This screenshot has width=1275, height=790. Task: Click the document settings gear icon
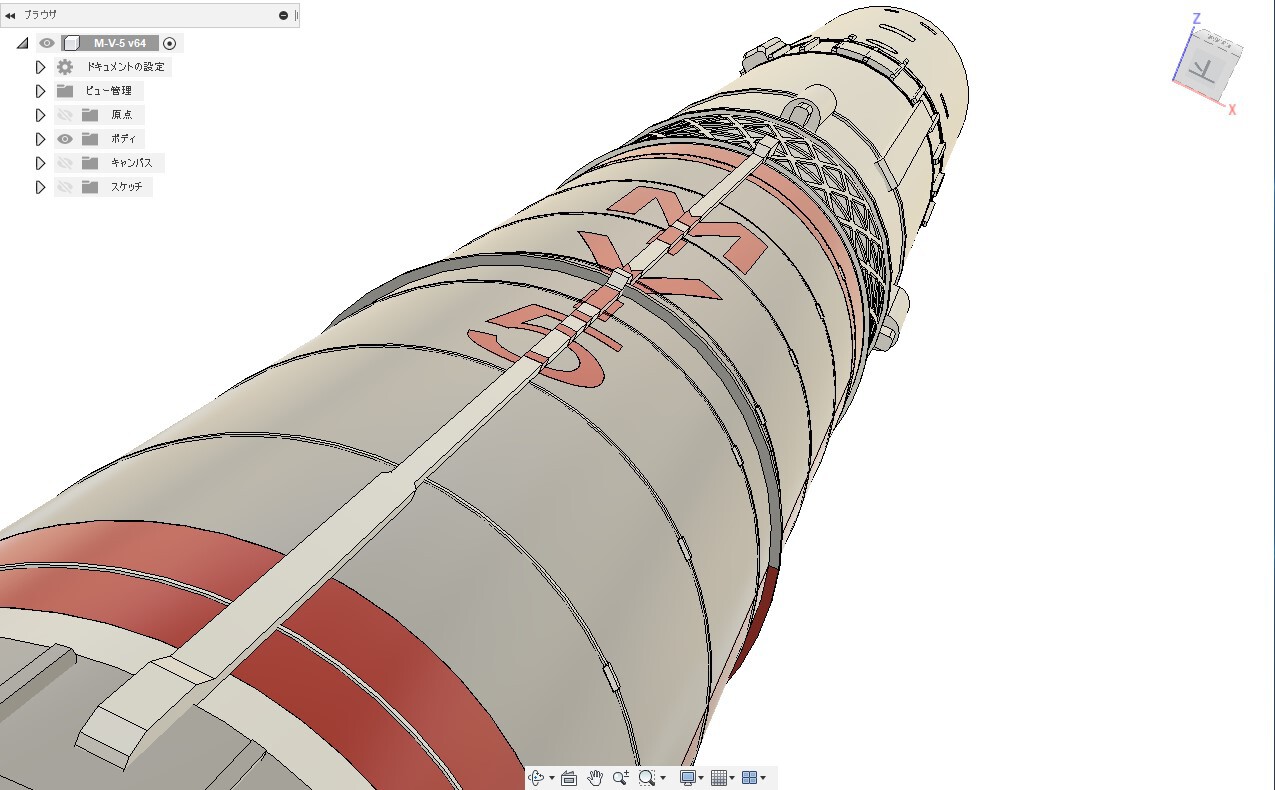pyautogui.click(x=65, y=67)
